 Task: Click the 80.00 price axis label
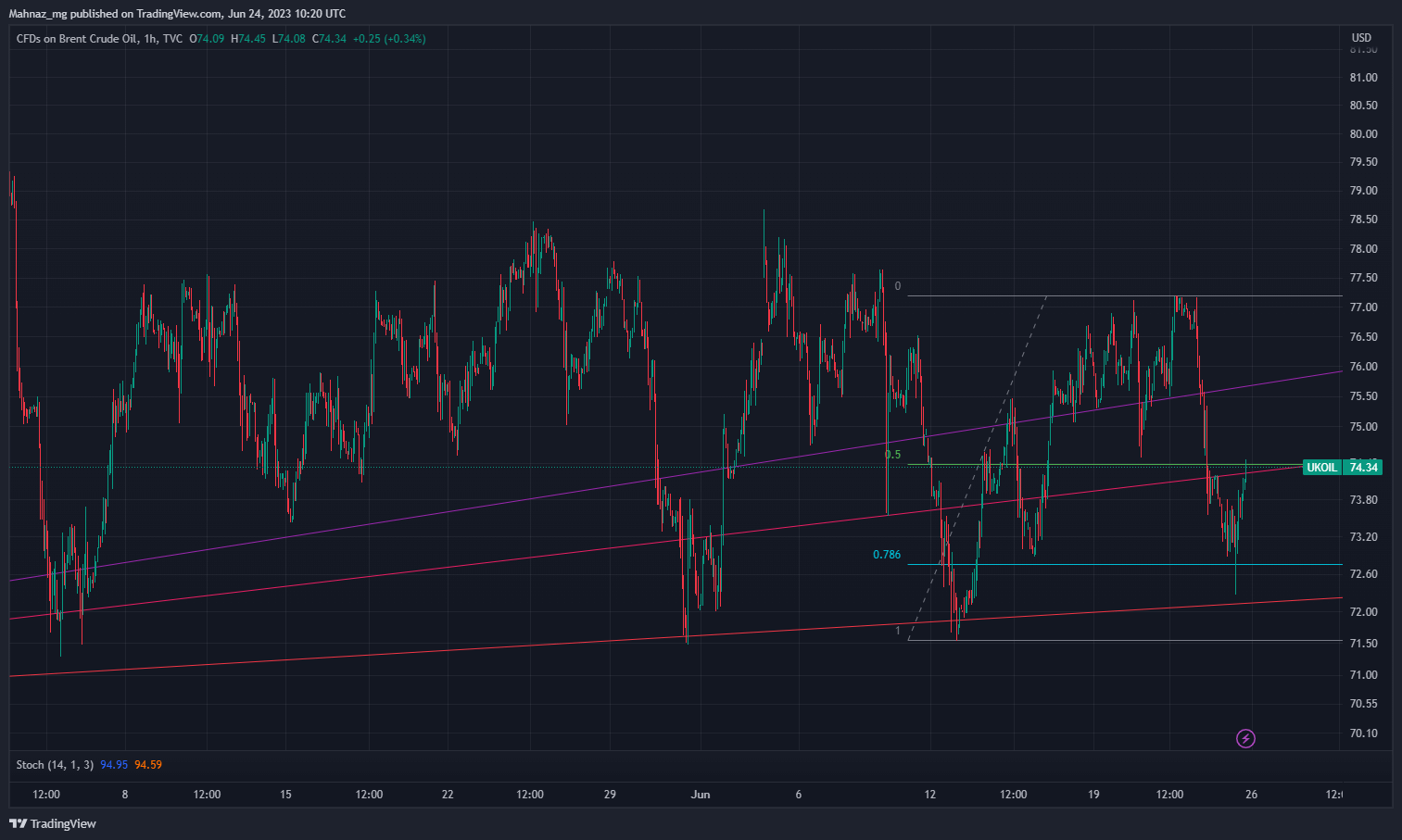[x=1363, y=133]
